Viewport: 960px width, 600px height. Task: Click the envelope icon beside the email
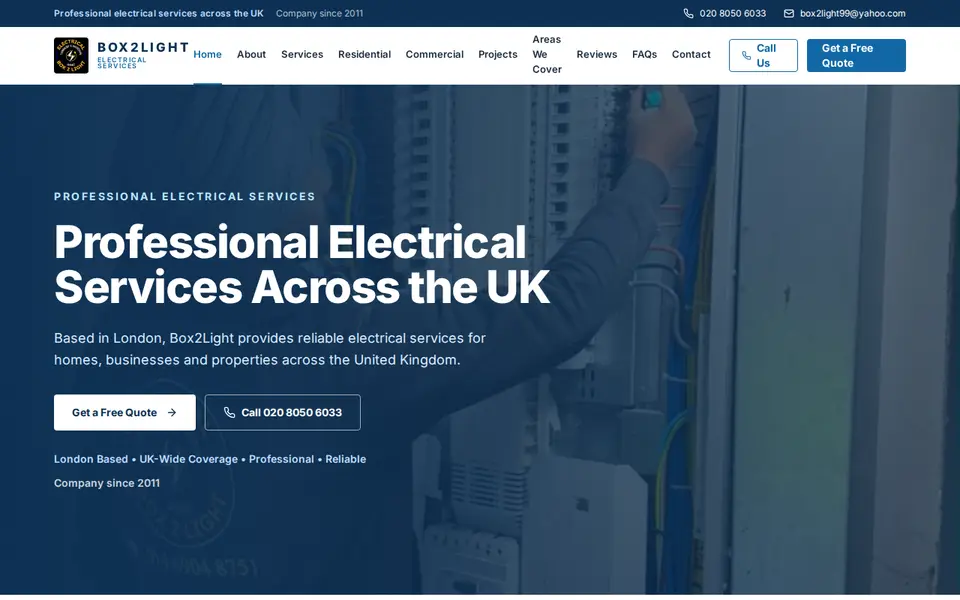(x=789, y=13)
